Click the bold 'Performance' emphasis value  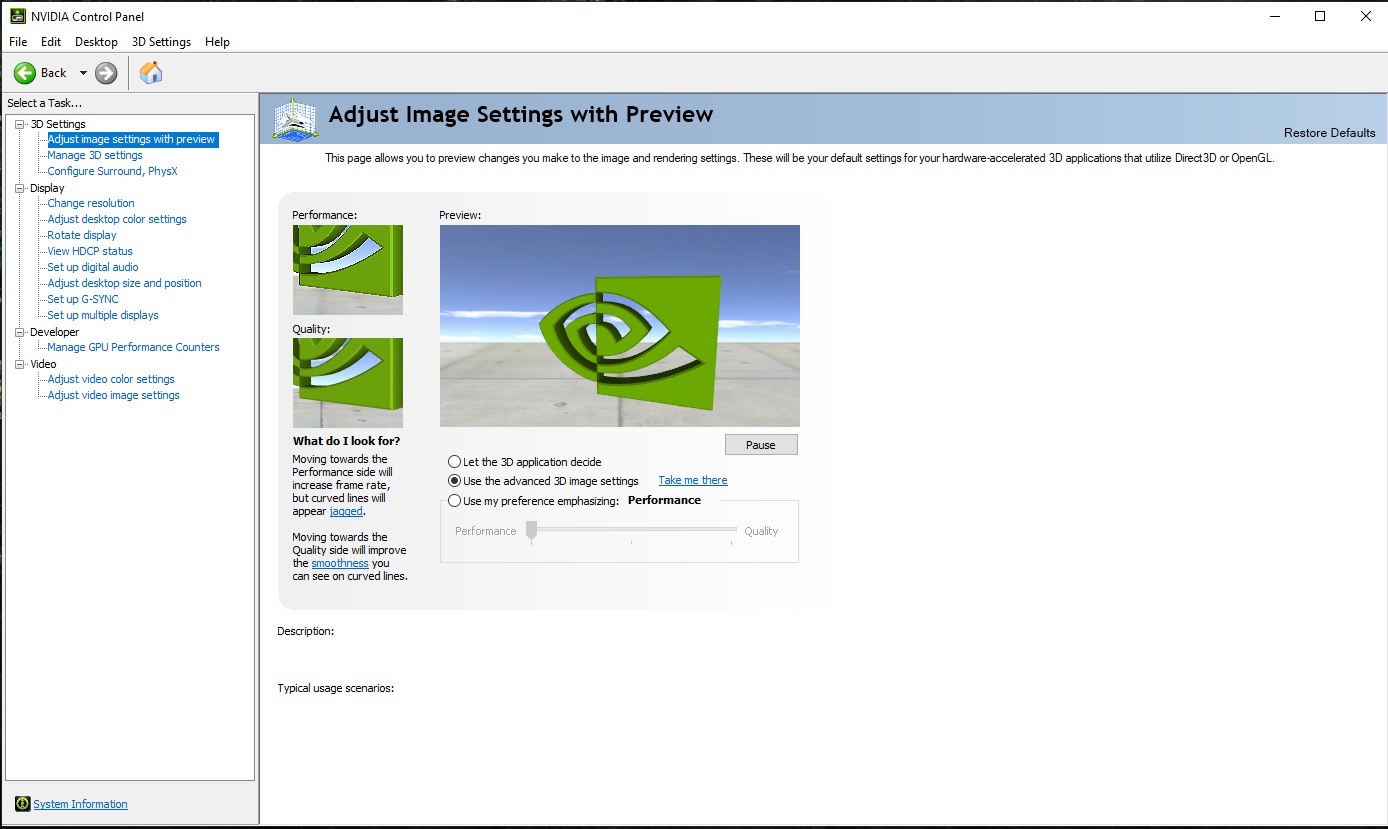(664, 500)
